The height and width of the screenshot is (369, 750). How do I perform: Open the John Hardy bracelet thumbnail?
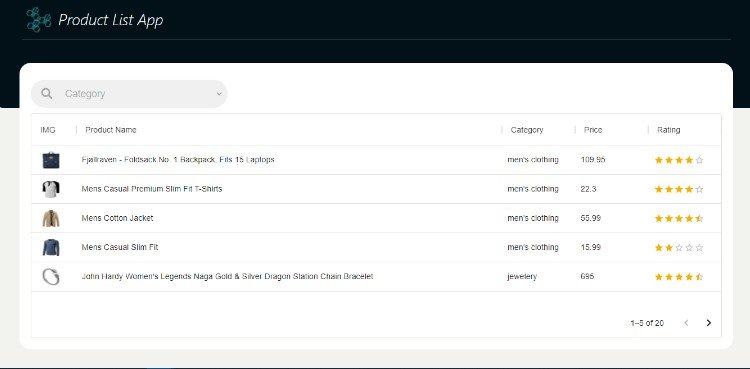[51, 277]
